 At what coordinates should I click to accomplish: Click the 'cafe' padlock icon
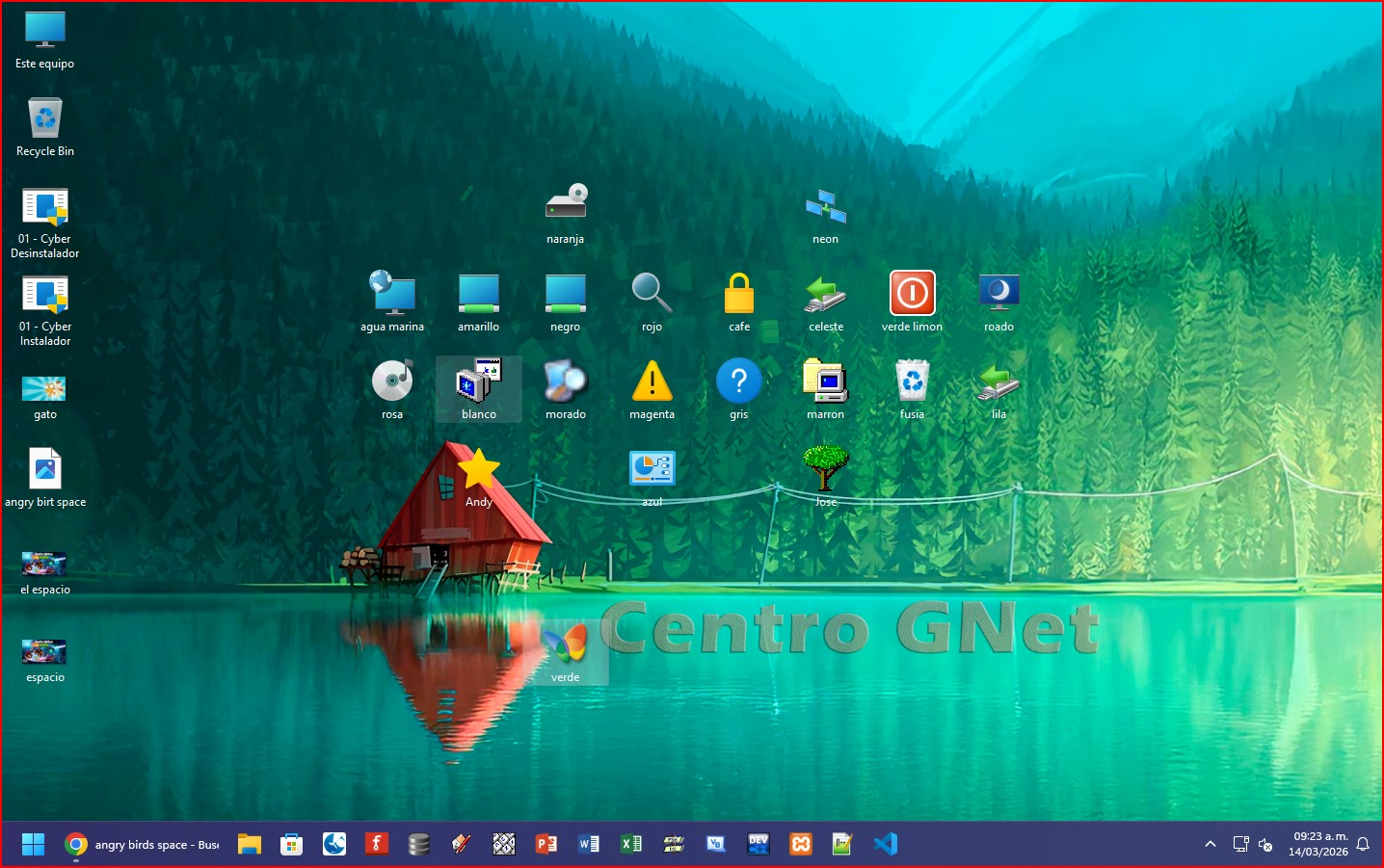[x=739, y=293]
